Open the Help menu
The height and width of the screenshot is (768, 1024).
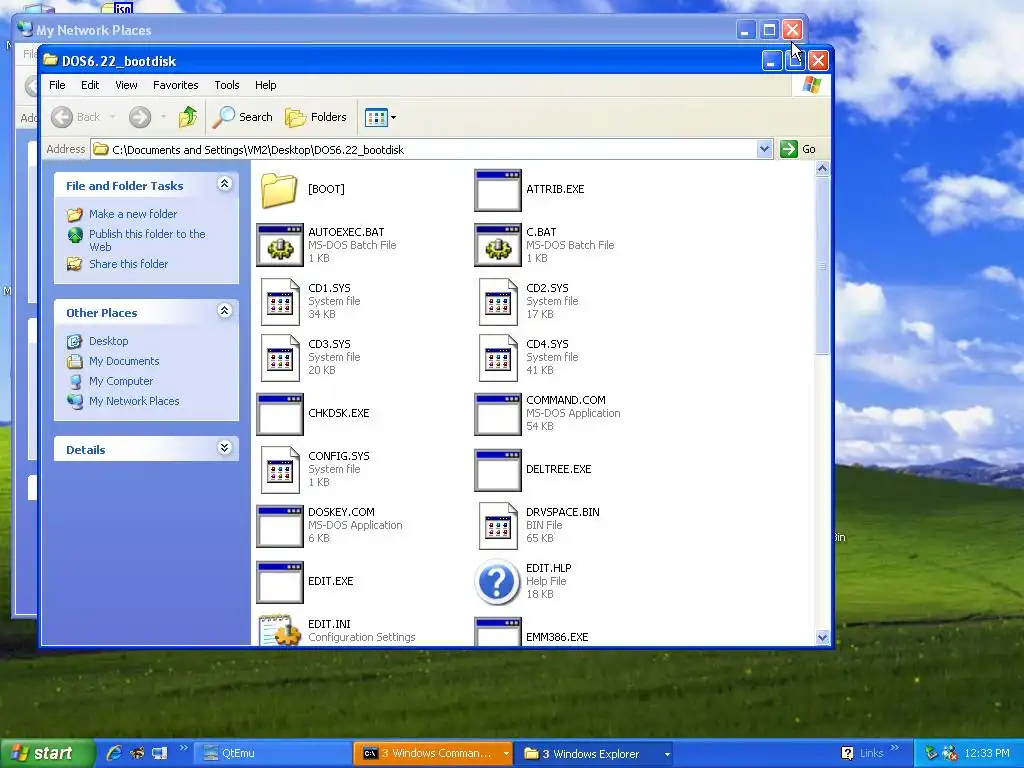265,85
